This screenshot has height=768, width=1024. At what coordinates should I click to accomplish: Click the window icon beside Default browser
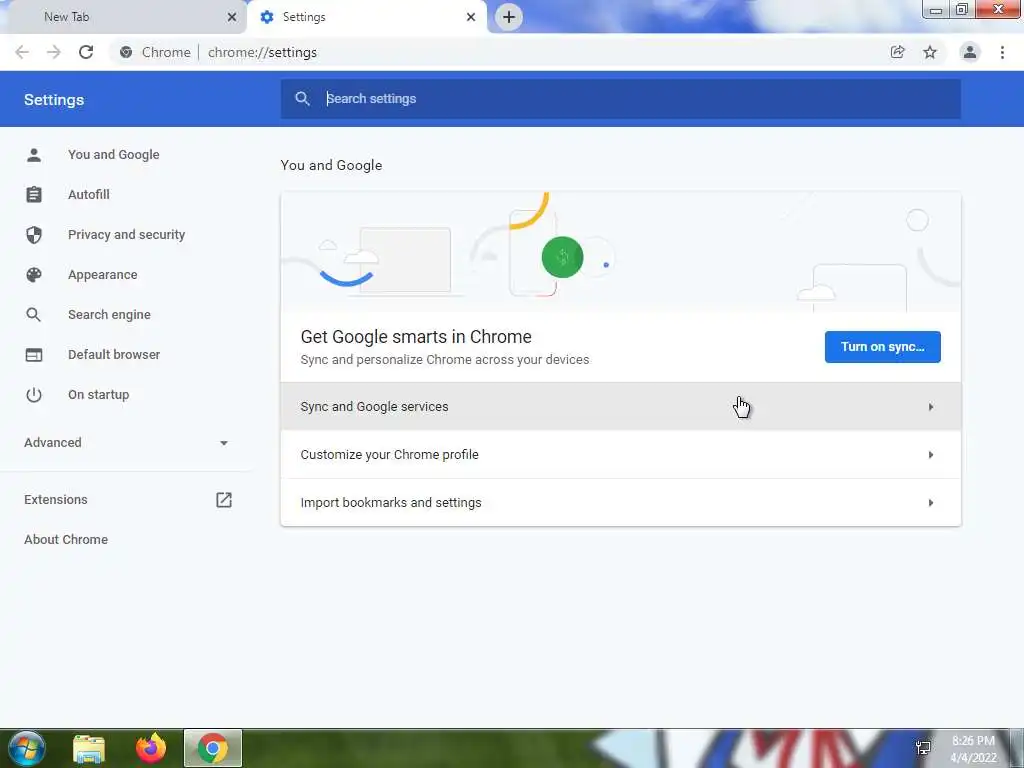[x=34, y=355]
